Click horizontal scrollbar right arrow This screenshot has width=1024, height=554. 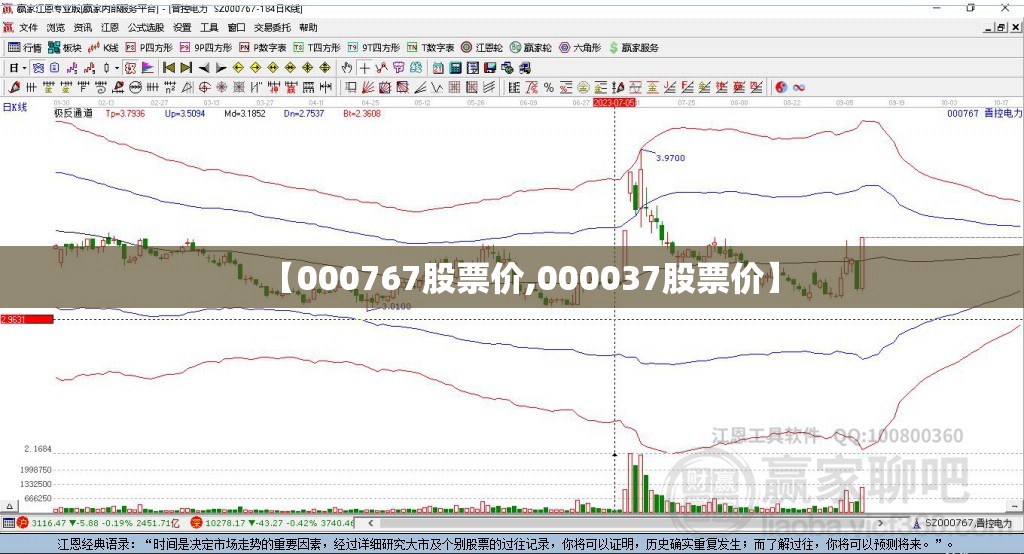880,523
